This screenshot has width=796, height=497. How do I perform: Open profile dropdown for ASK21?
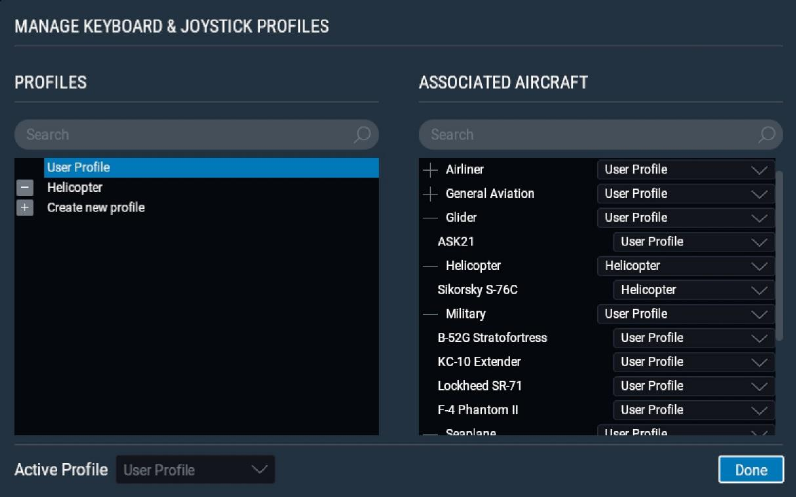(693, 242)
